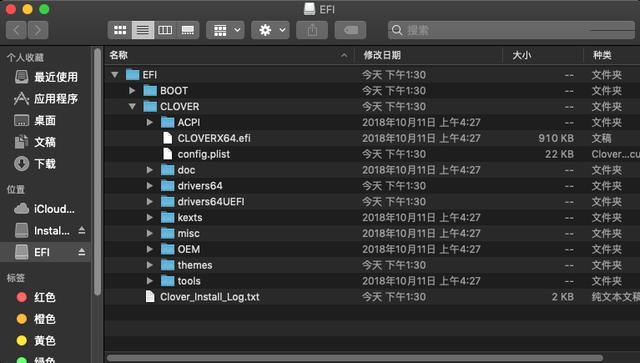
Task: Switch to column view
Action: pos(165,30)
